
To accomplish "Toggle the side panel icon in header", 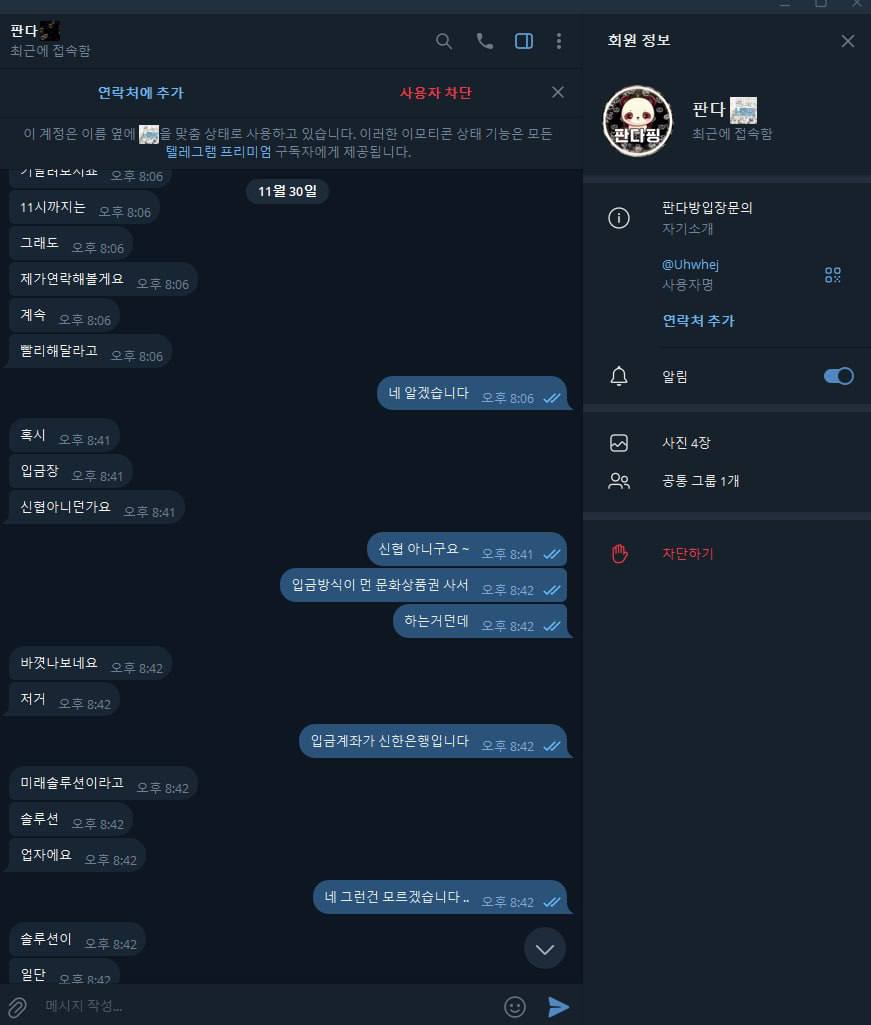I will 524,41.
